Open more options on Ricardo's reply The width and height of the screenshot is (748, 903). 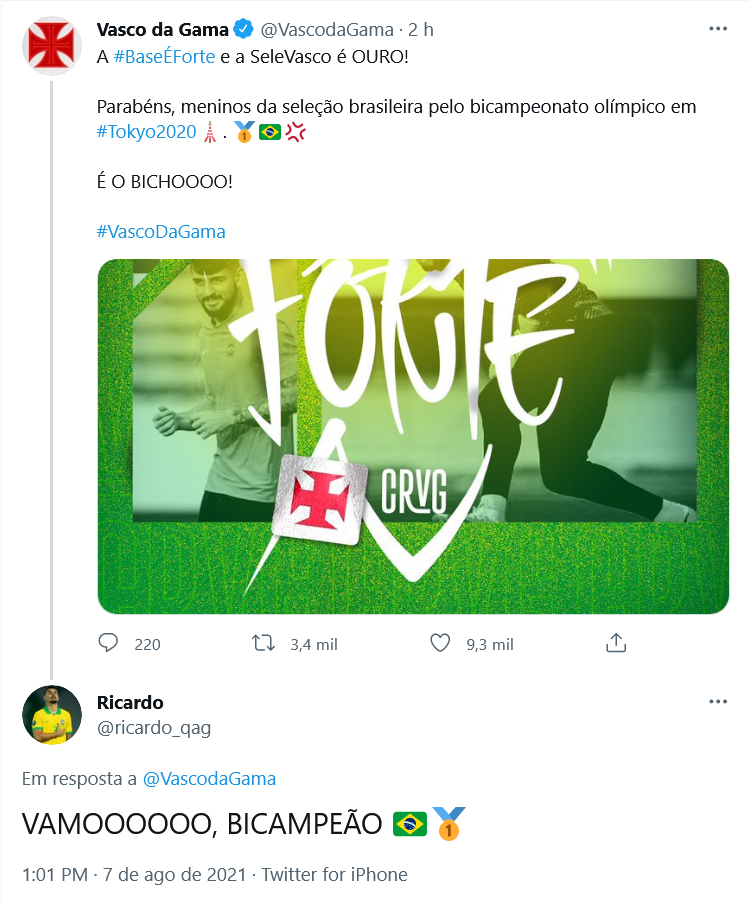pyautogui.click(x=717, y=701)
